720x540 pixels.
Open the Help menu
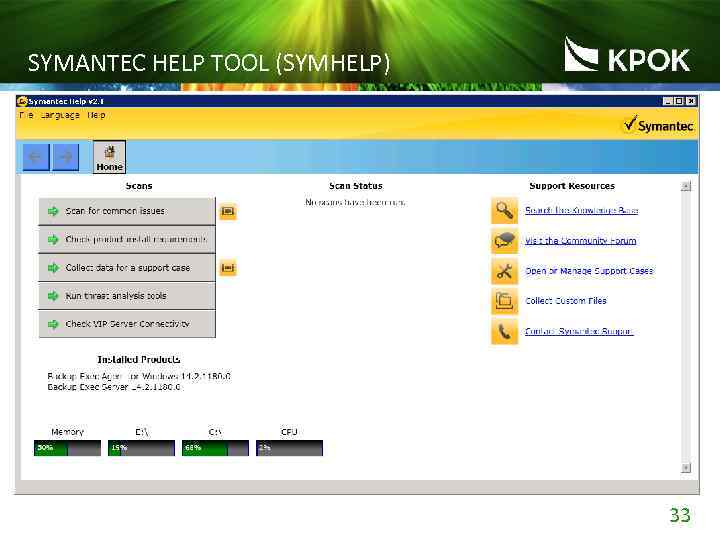96,115
